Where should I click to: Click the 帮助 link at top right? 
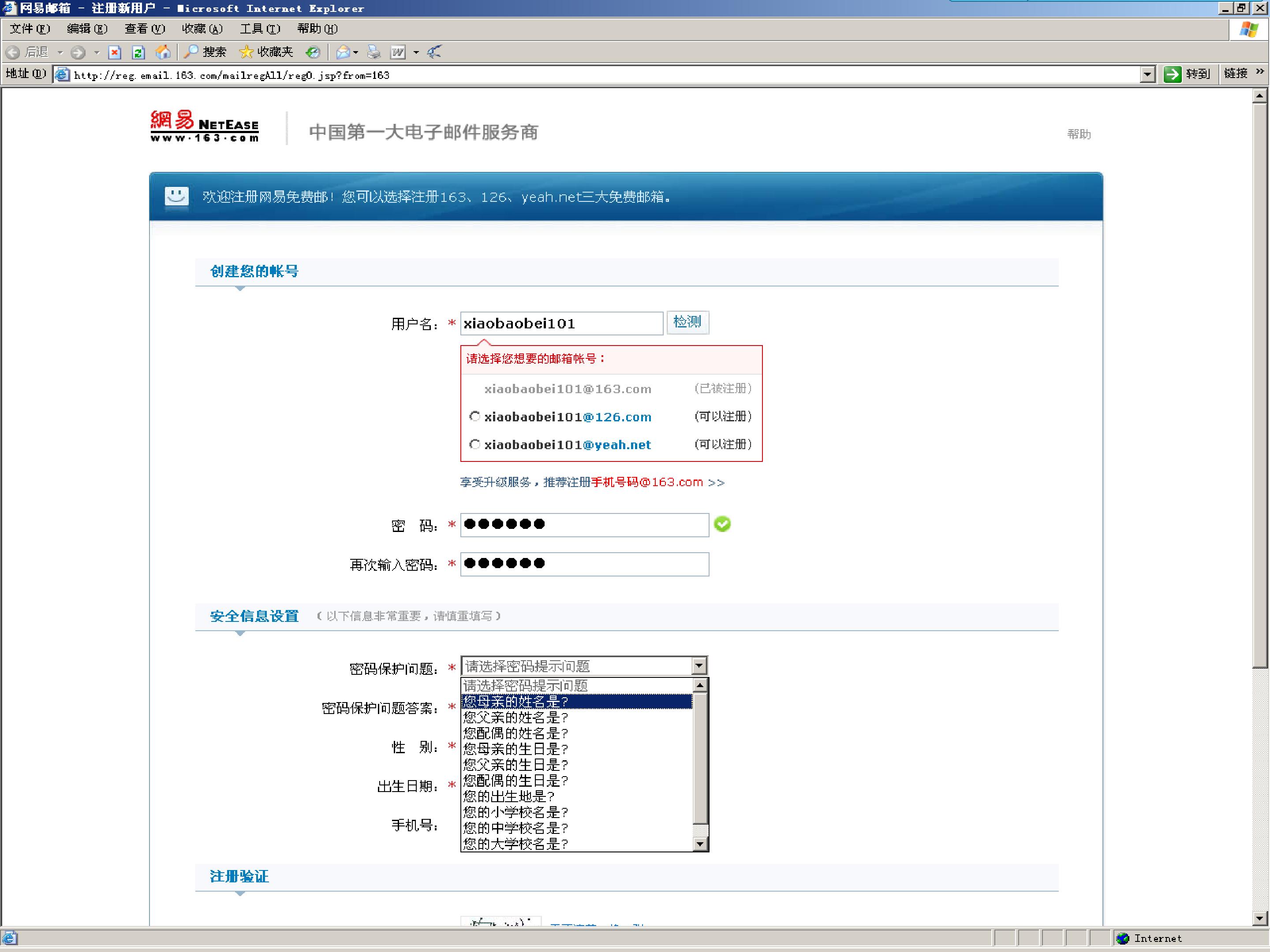tap(1079, 134)
